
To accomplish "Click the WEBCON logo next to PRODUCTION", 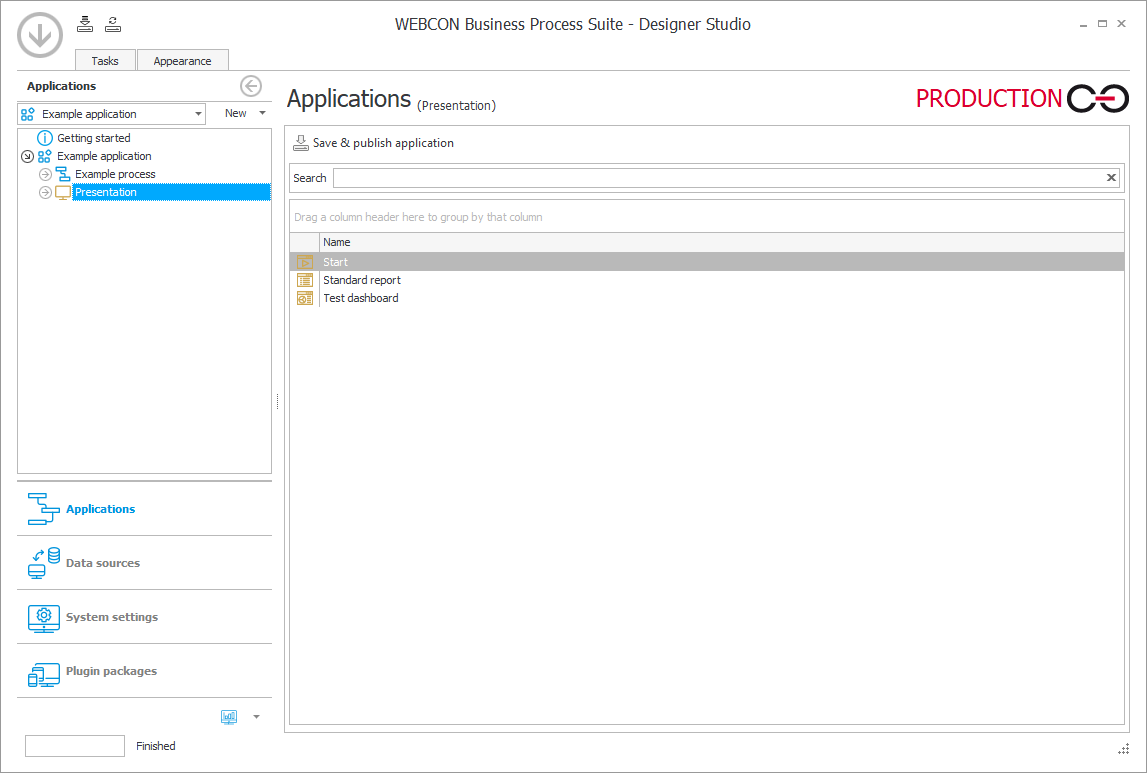I will [x=1097, y=99].
